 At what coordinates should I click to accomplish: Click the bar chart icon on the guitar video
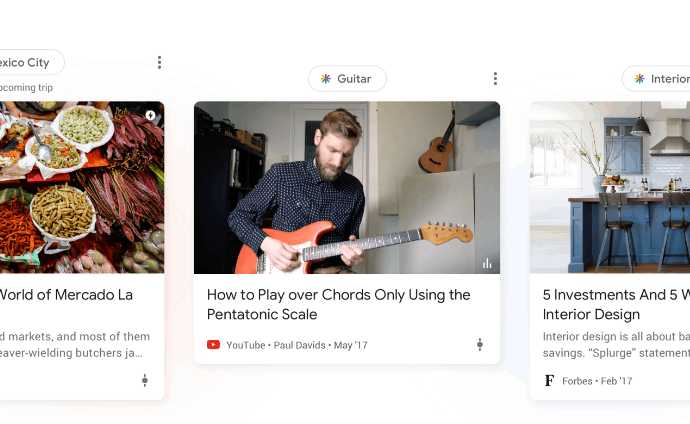click(x=487, y=263)
